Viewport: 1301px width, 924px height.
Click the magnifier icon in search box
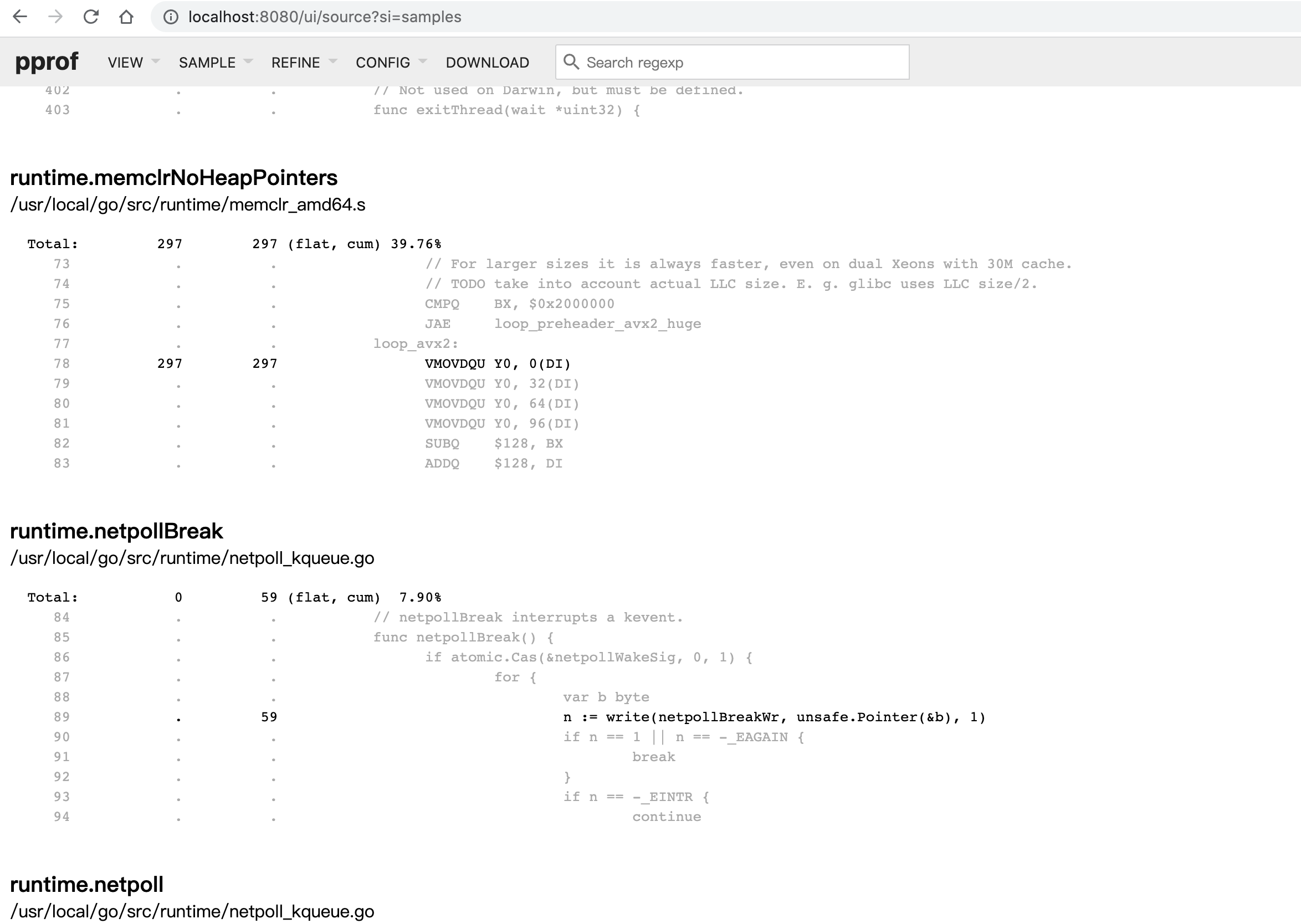pyautogui.click(x=571, y=62)
